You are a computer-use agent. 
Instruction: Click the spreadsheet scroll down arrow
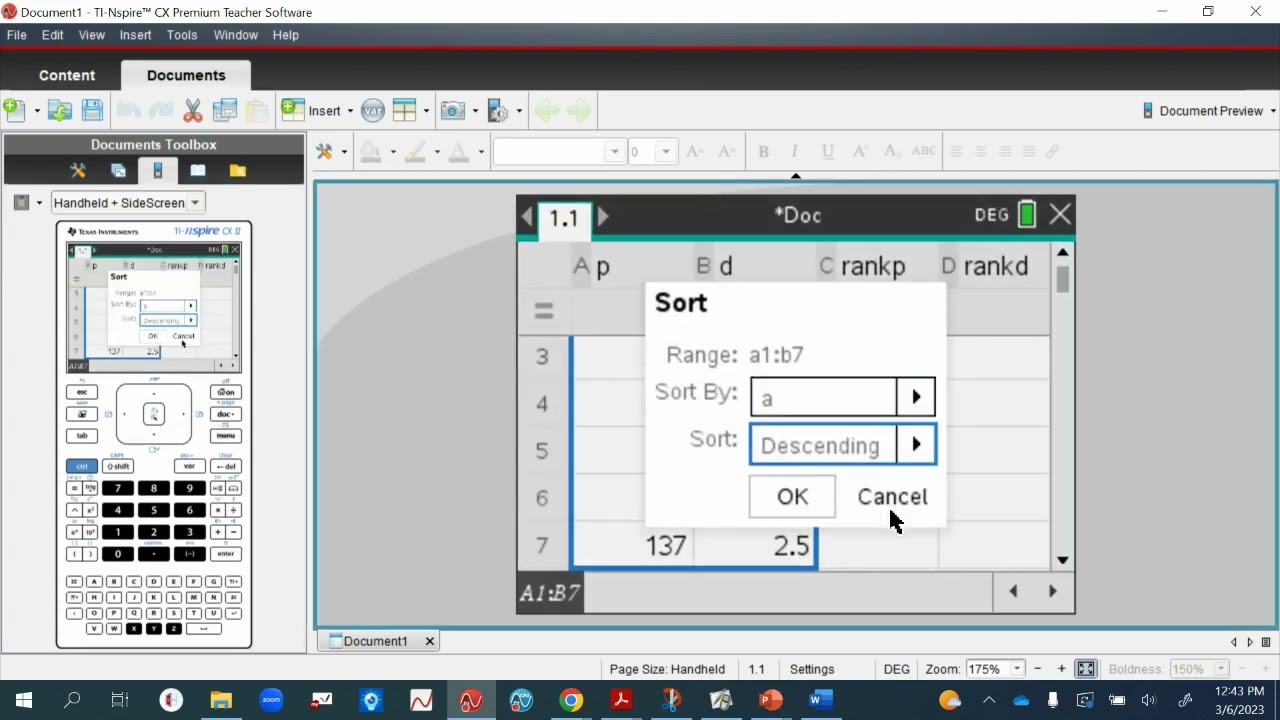tap(1062, 560)
